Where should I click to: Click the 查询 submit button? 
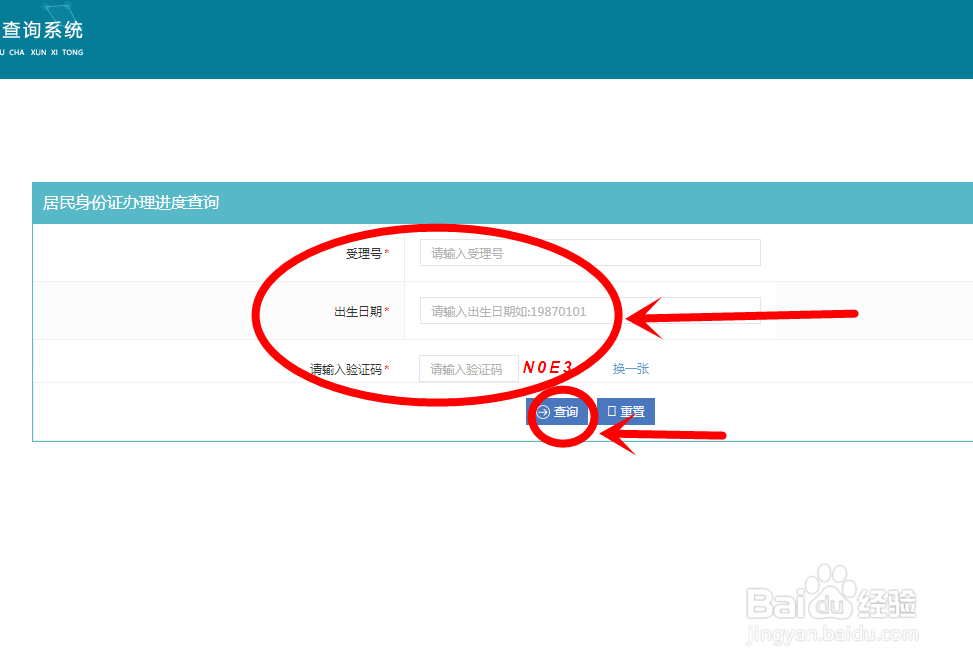click(x=557, y=412)
